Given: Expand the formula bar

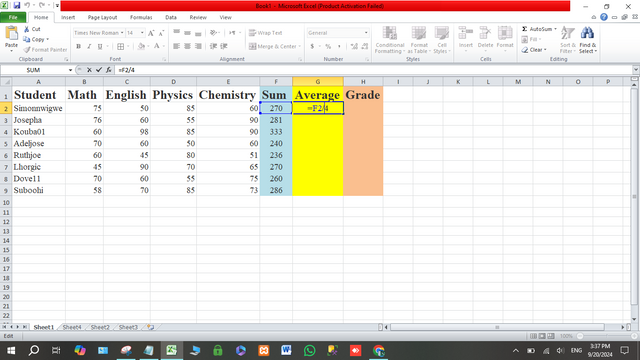Looking at the screenshot, I should (636, 70).
